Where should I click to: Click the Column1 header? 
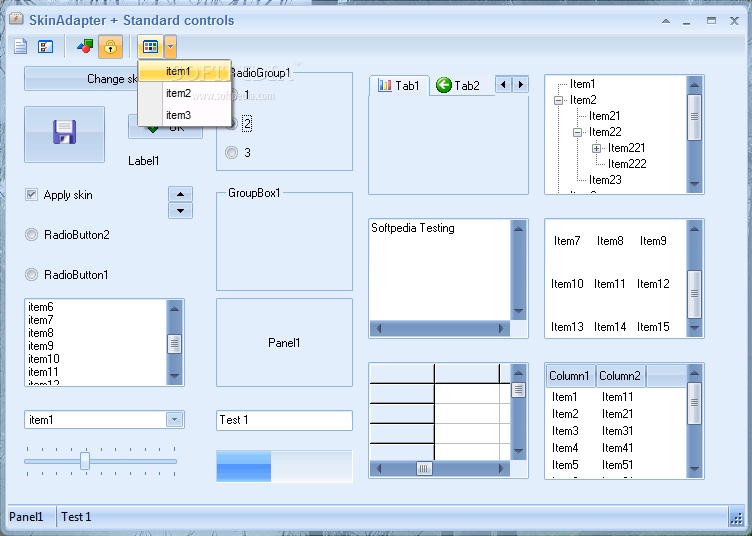569,376
